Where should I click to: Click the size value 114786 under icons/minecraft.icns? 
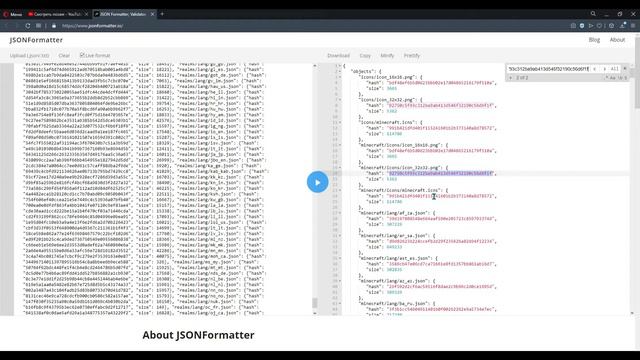click(x=394, y=134)
